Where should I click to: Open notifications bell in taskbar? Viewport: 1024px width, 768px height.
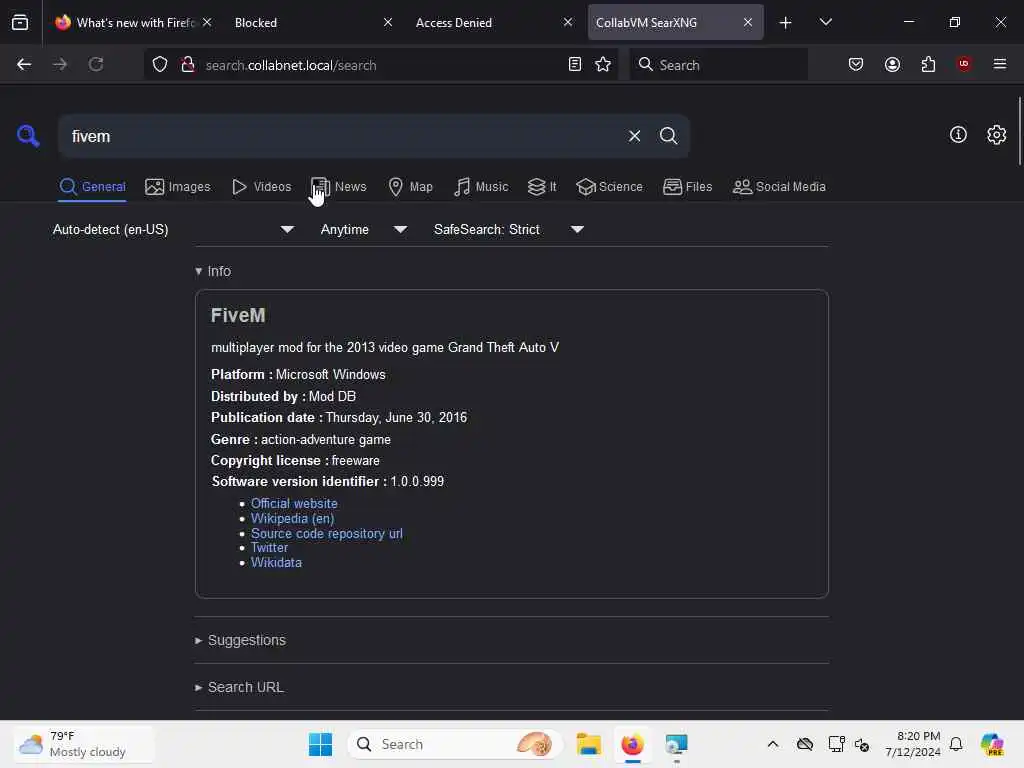[956, 744]
